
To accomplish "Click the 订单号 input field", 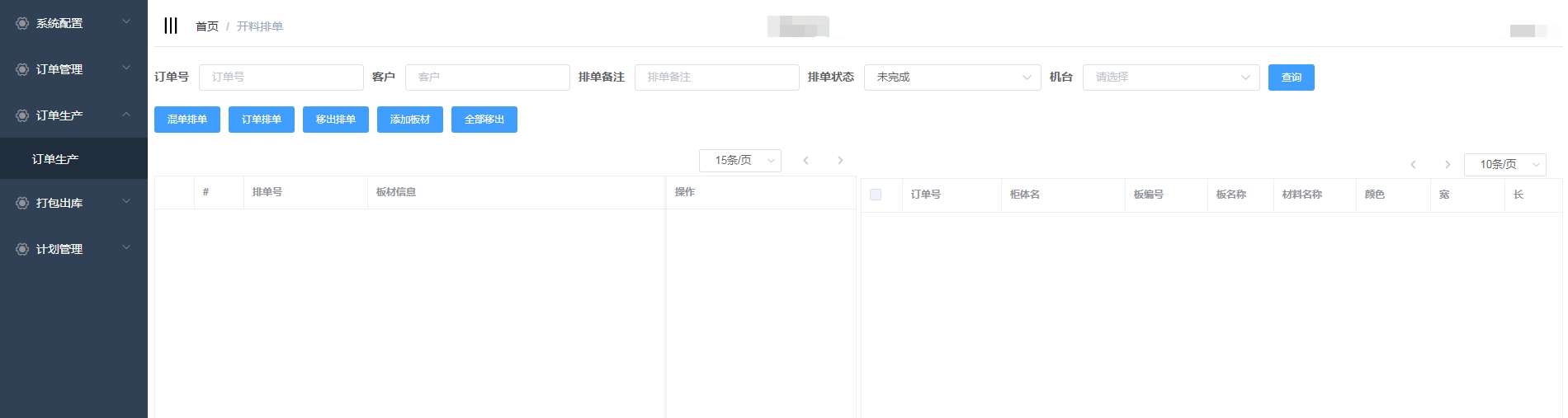I will click(x=281, y=77).
